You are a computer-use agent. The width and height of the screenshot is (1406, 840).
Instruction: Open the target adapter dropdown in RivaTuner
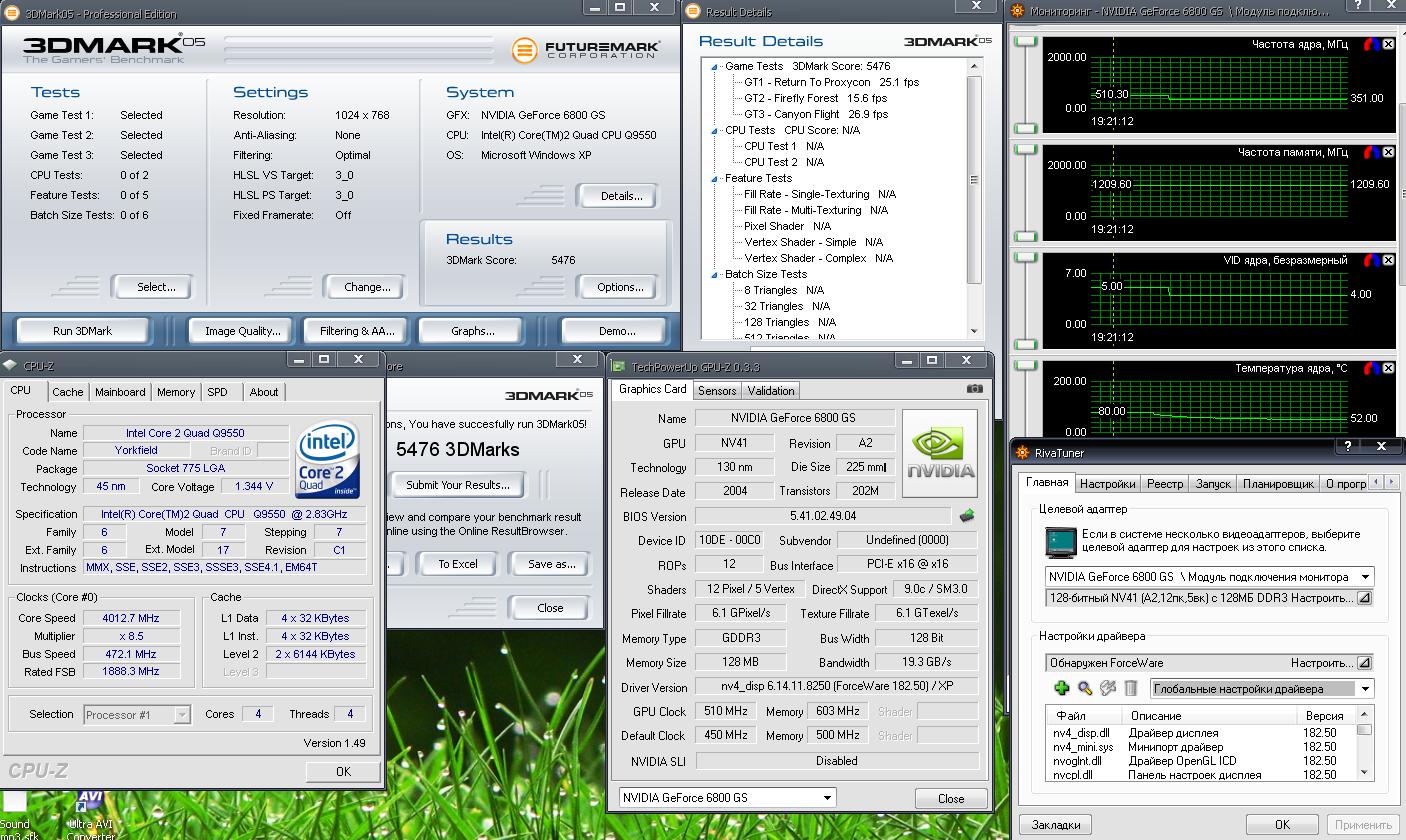coord(1365,577)
